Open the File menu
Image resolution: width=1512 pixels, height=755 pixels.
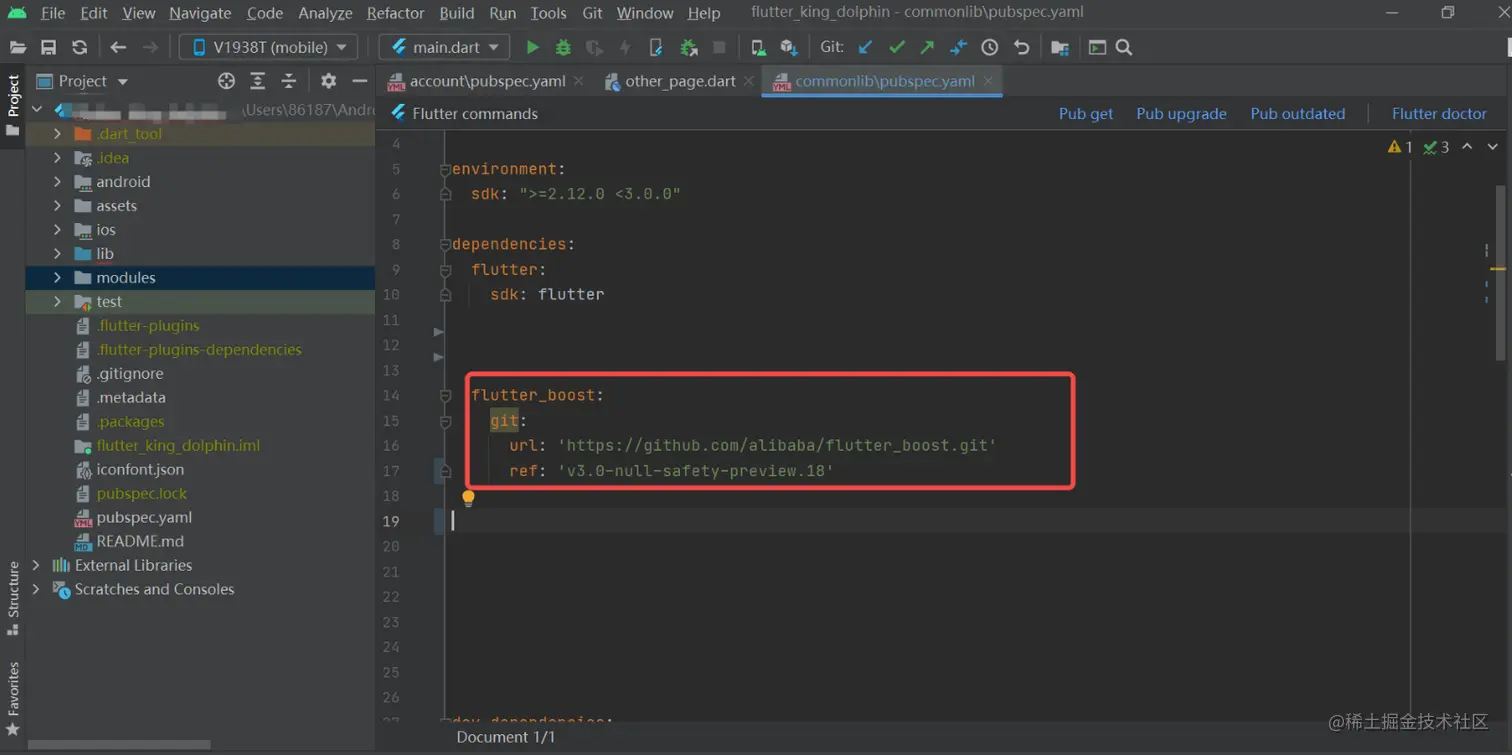[53, 13]
